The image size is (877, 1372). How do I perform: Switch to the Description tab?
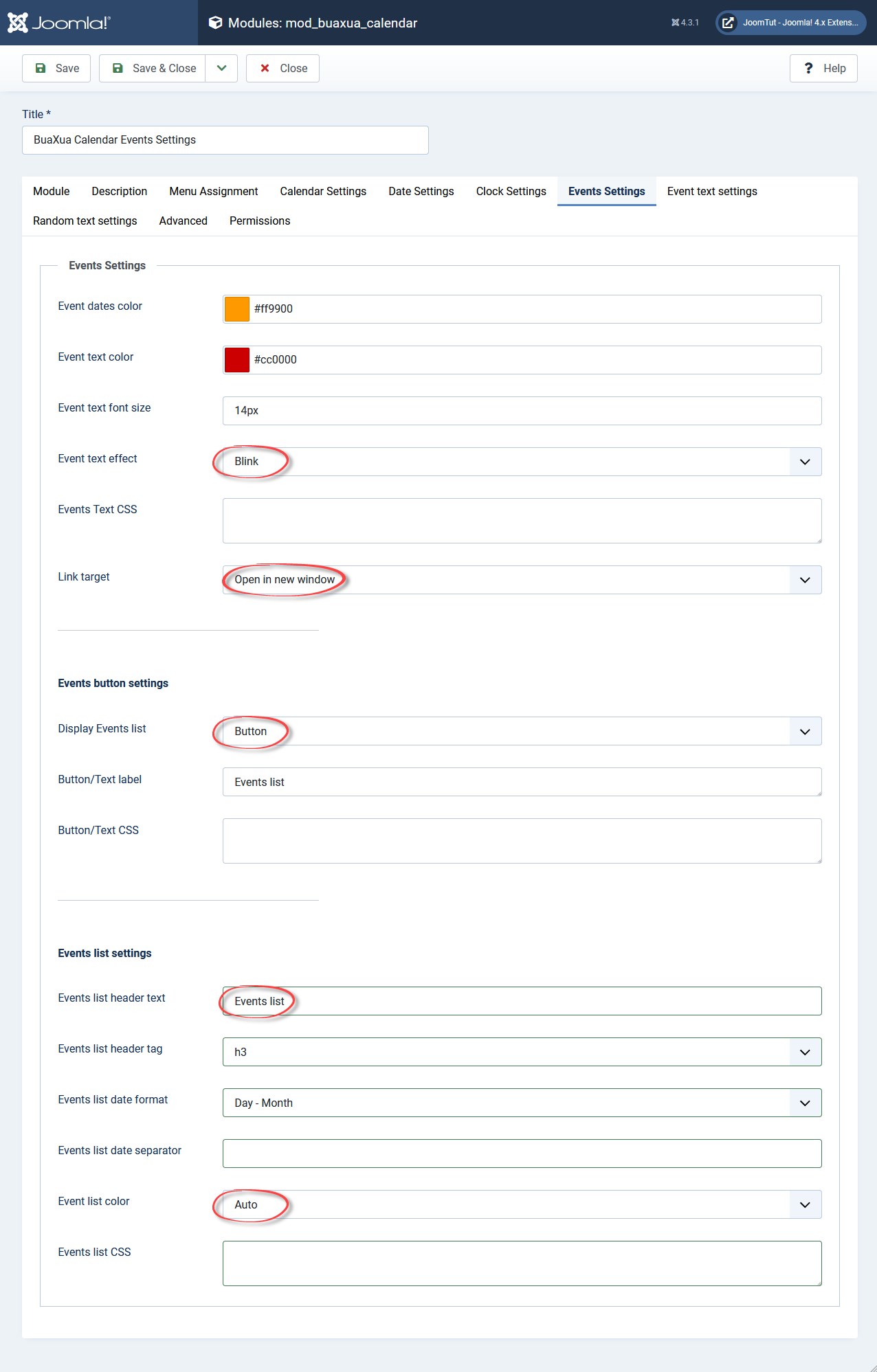(x=120, y=191)
